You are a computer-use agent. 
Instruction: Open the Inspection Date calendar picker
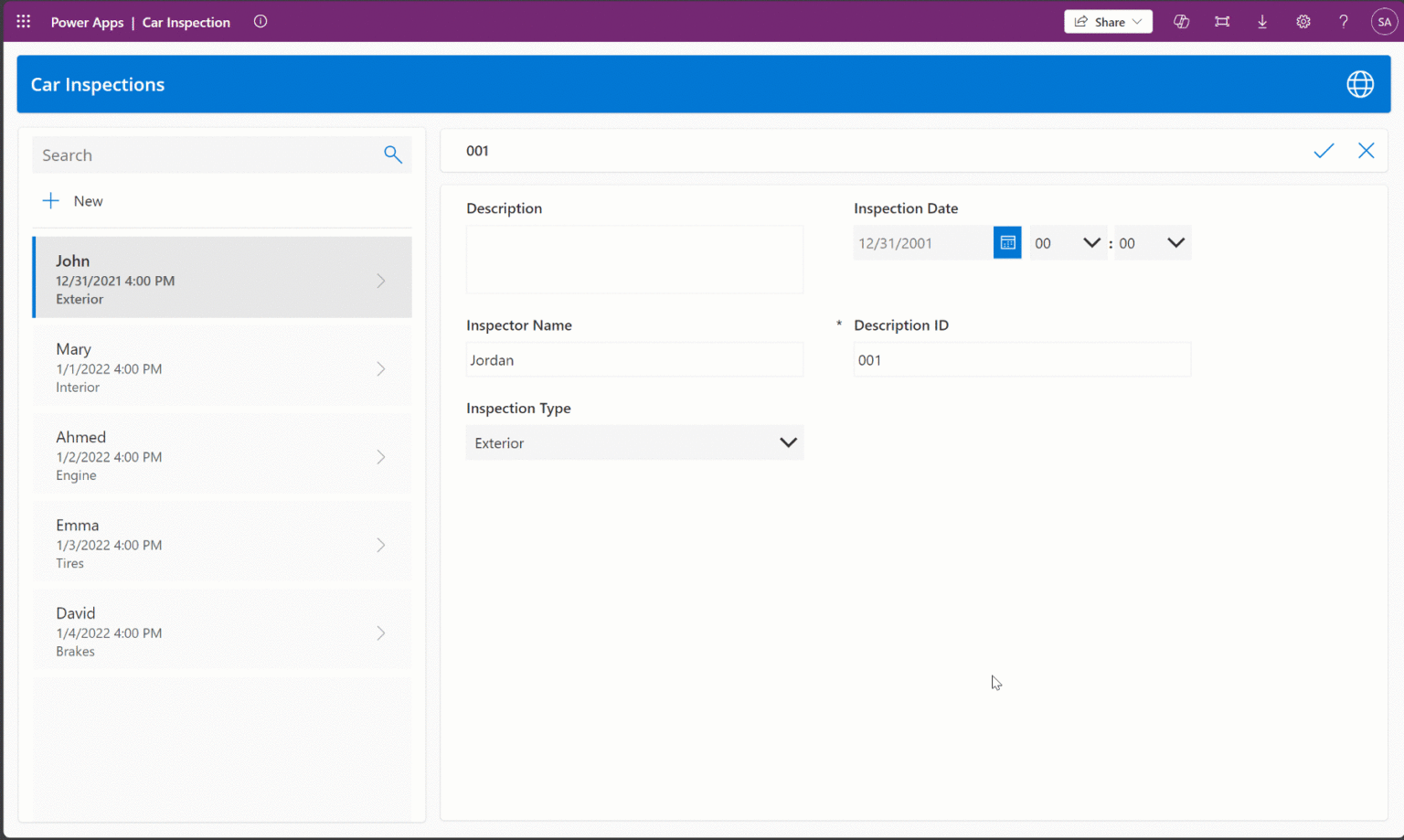click(x=1007, y=242)
